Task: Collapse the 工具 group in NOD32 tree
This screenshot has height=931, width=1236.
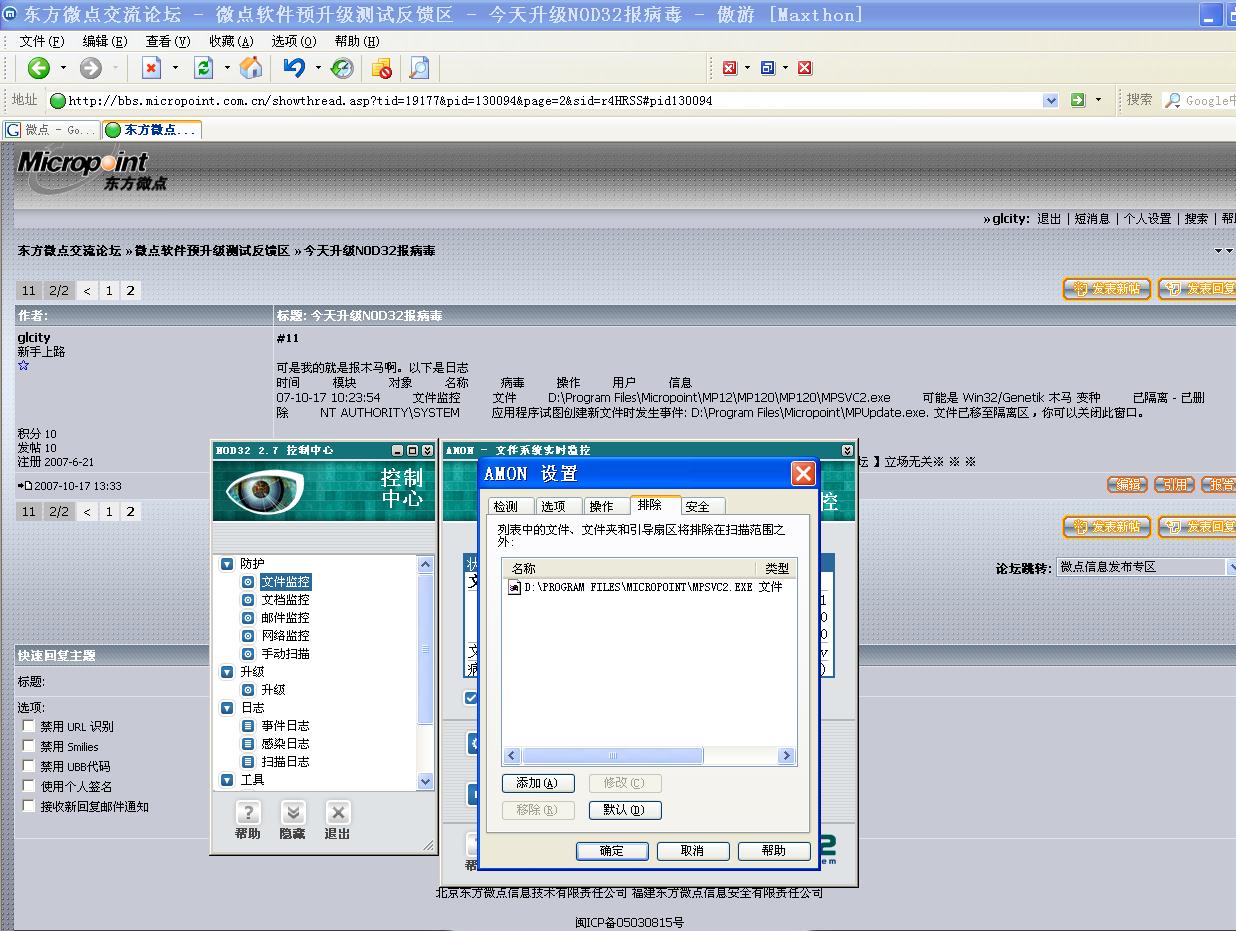Action: coord(227,780)
